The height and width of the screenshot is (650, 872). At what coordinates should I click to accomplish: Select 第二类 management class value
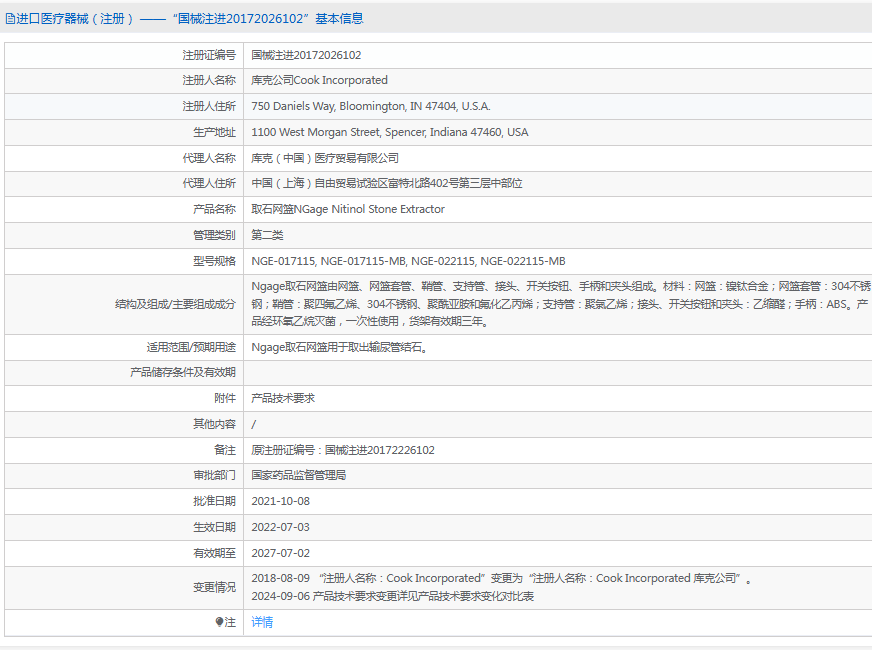tap(267, 235)
